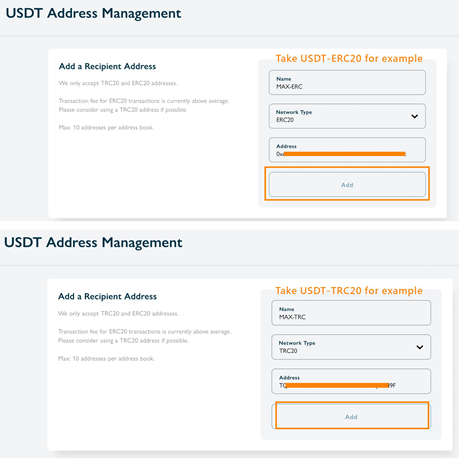Click the Add button in the ERC20 example
459x459 pixels.
pos(347,184)
